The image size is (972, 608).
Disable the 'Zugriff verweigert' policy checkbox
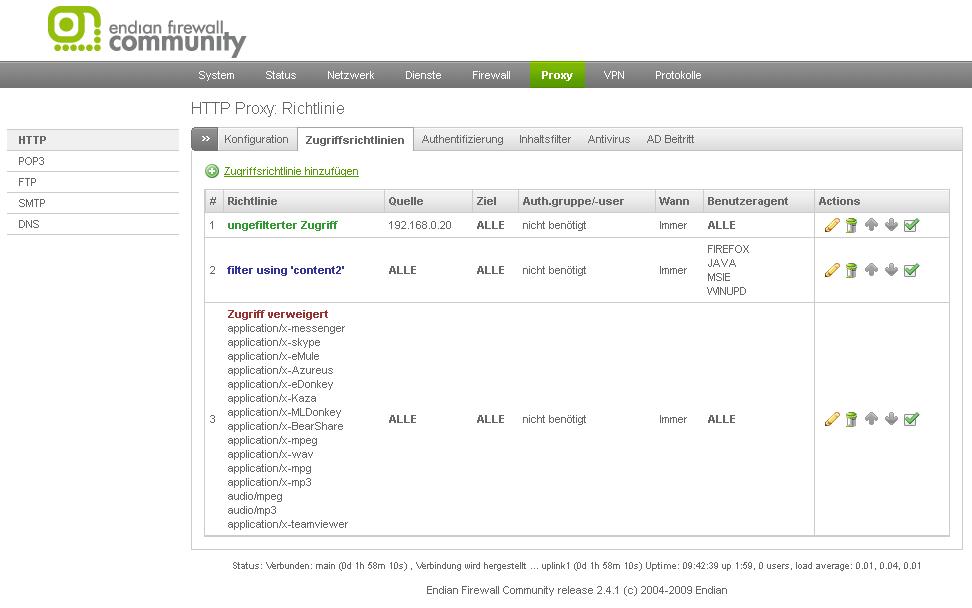[911, 419]
